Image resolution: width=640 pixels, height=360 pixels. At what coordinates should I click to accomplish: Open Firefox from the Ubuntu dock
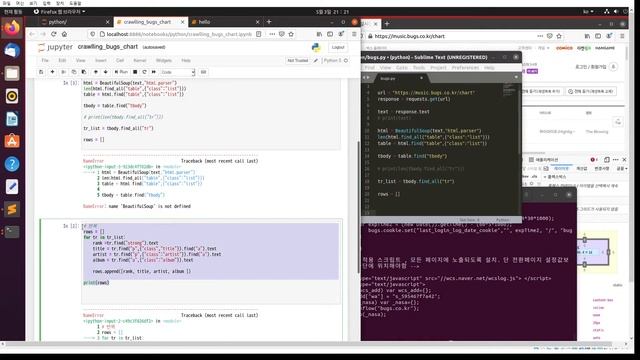(12, 28)
